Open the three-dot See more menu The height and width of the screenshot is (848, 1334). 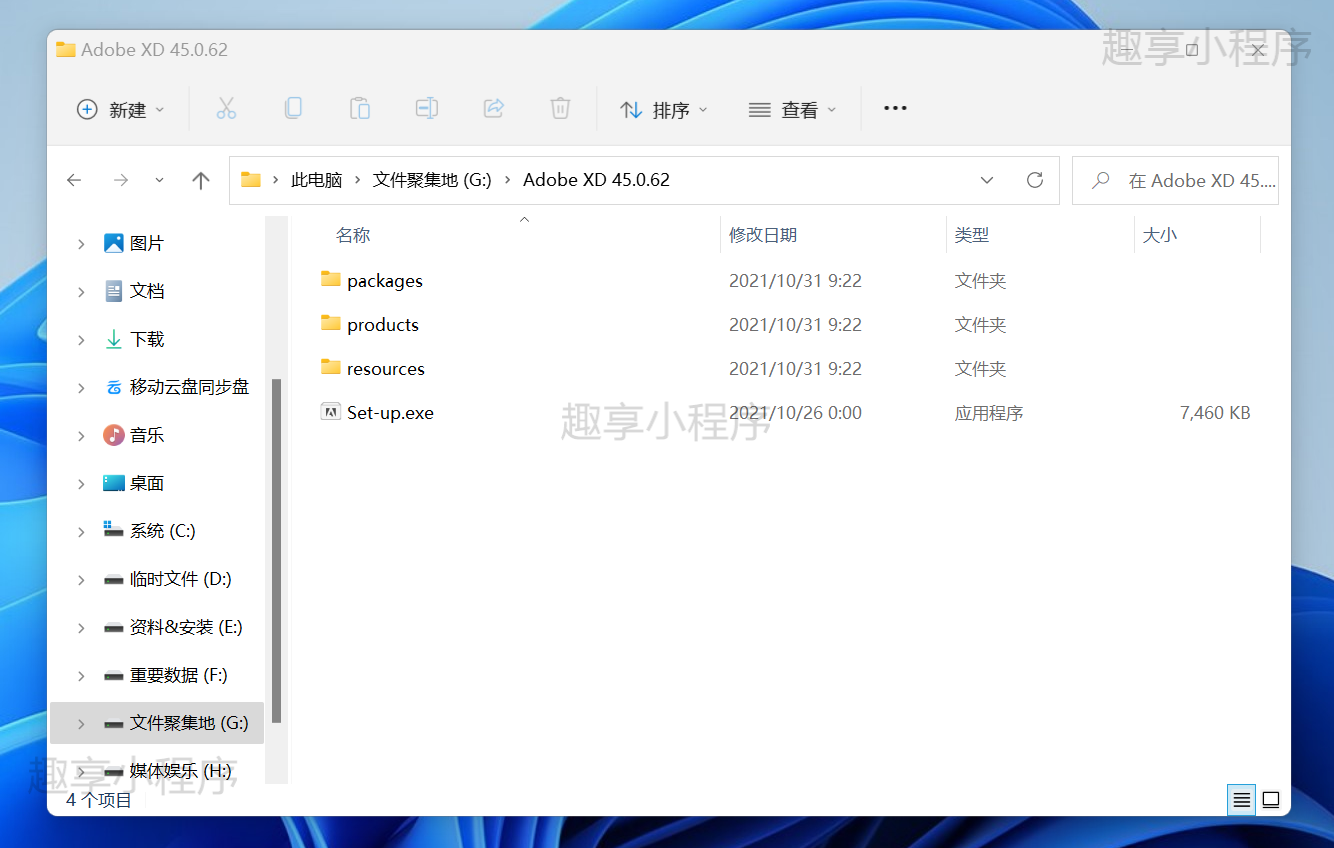[x=895, y=108]
